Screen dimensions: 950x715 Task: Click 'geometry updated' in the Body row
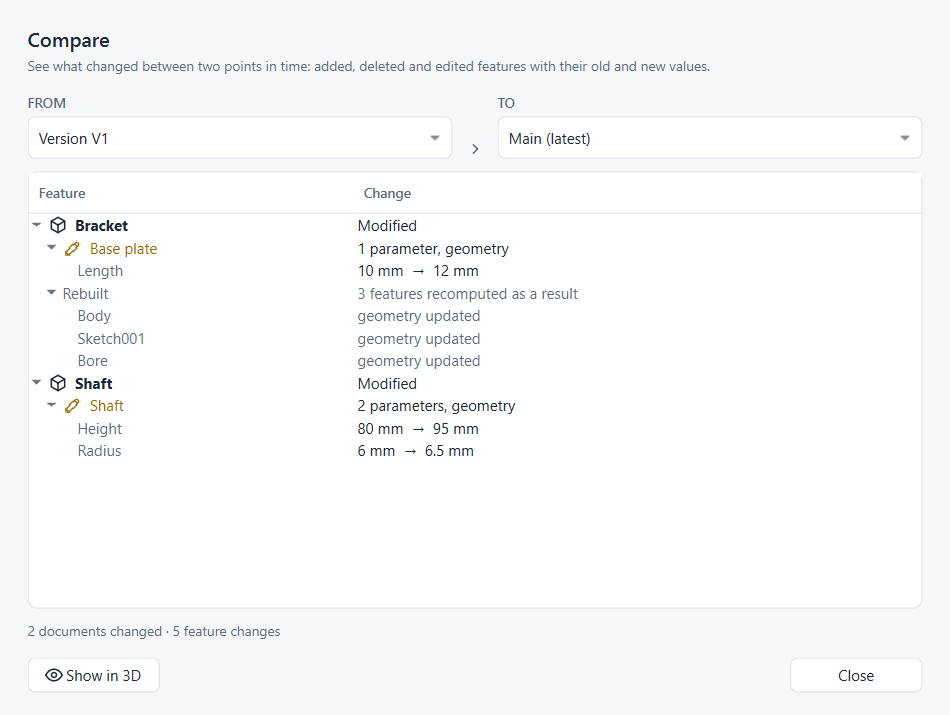click(x=419, y=316)
